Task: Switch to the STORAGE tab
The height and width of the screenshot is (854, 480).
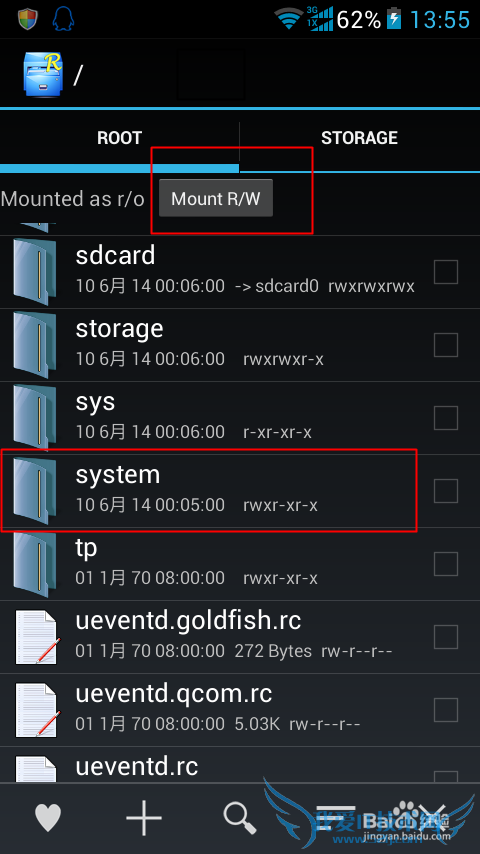Action: coord(360,138)
